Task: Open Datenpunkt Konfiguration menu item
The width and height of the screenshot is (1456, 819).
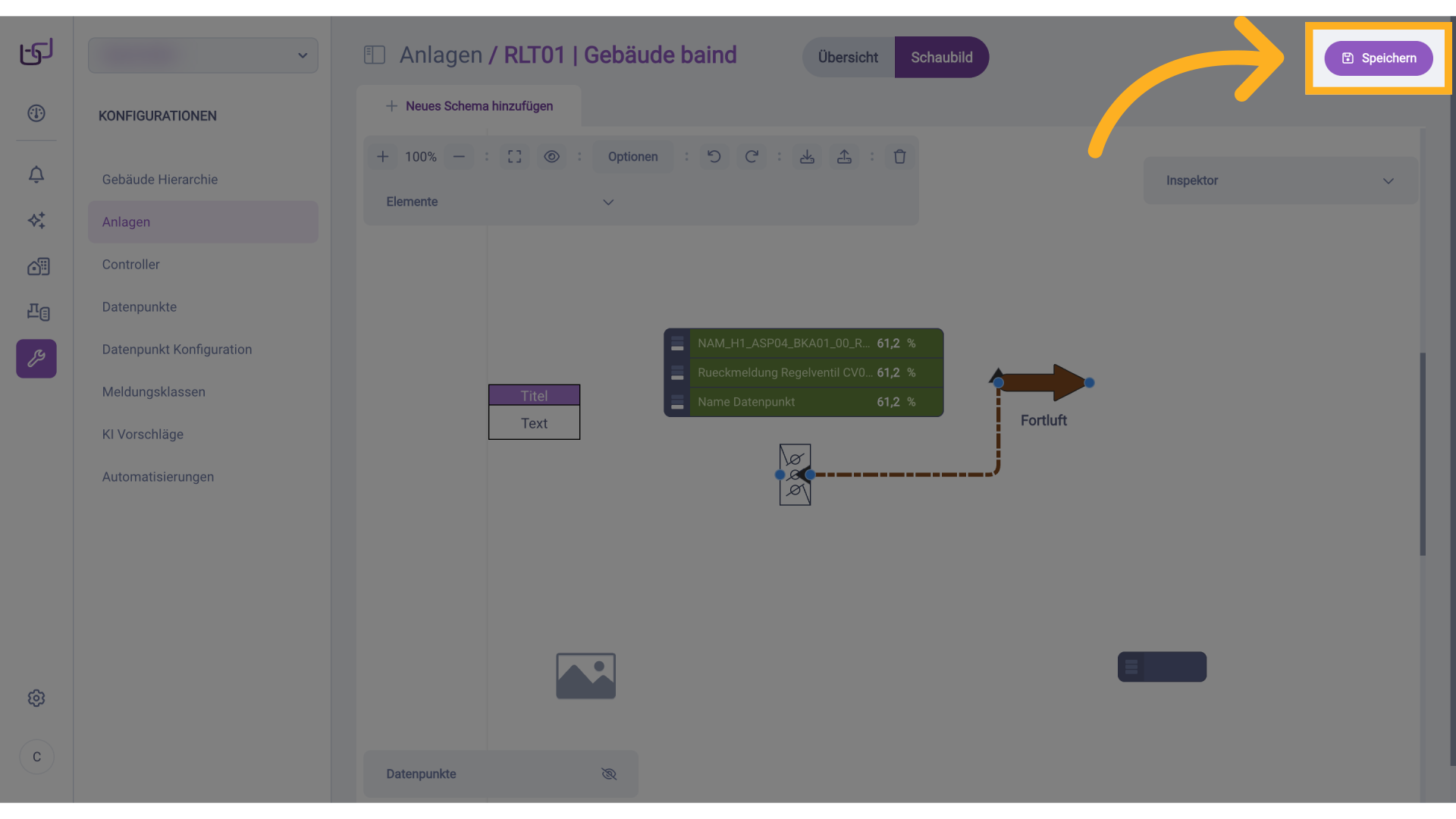Action: click(x=177, y=350)
